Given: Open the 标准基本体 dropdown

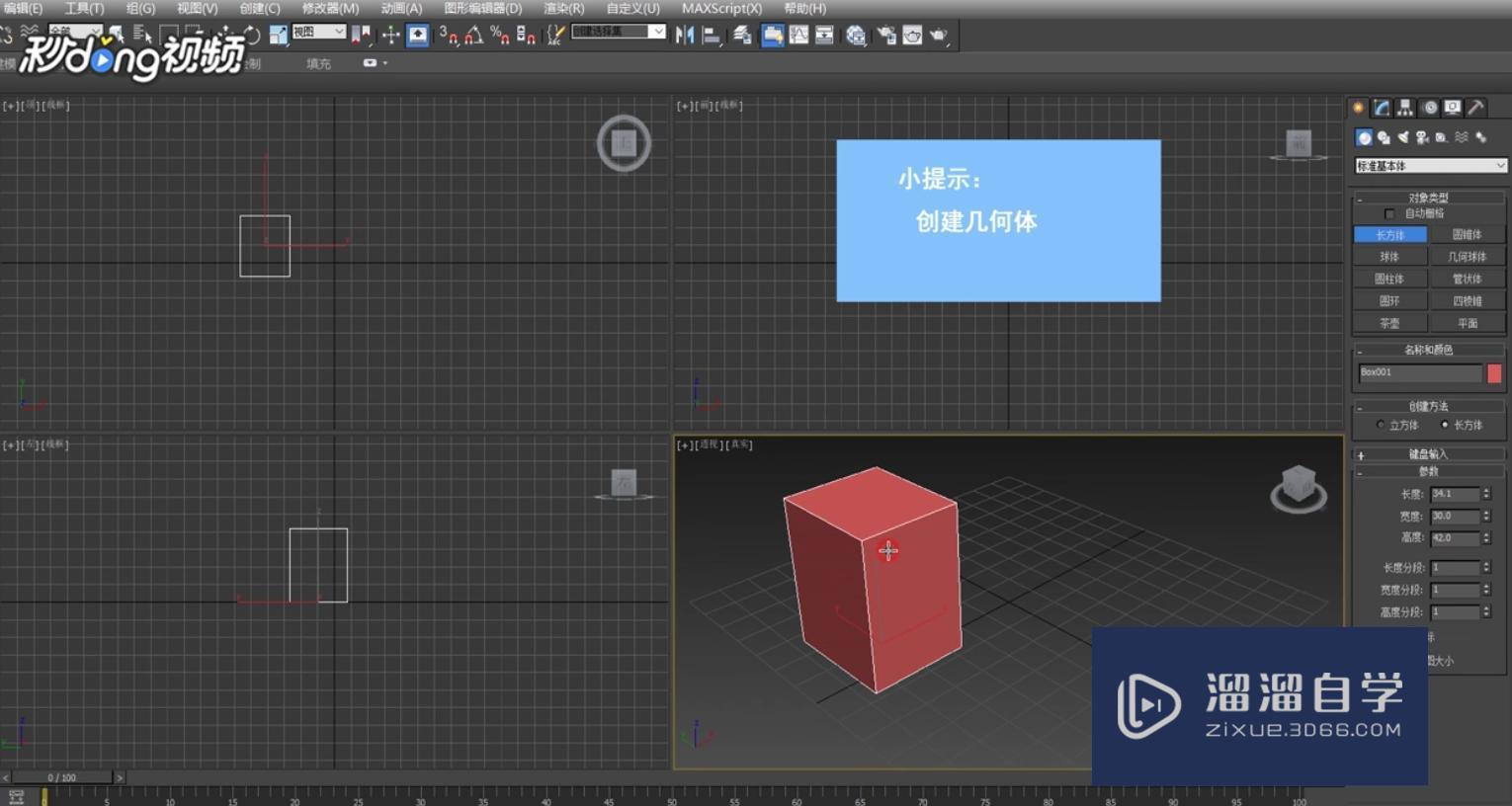Looking at the screenshot, I should click(x=1430, y=166).
